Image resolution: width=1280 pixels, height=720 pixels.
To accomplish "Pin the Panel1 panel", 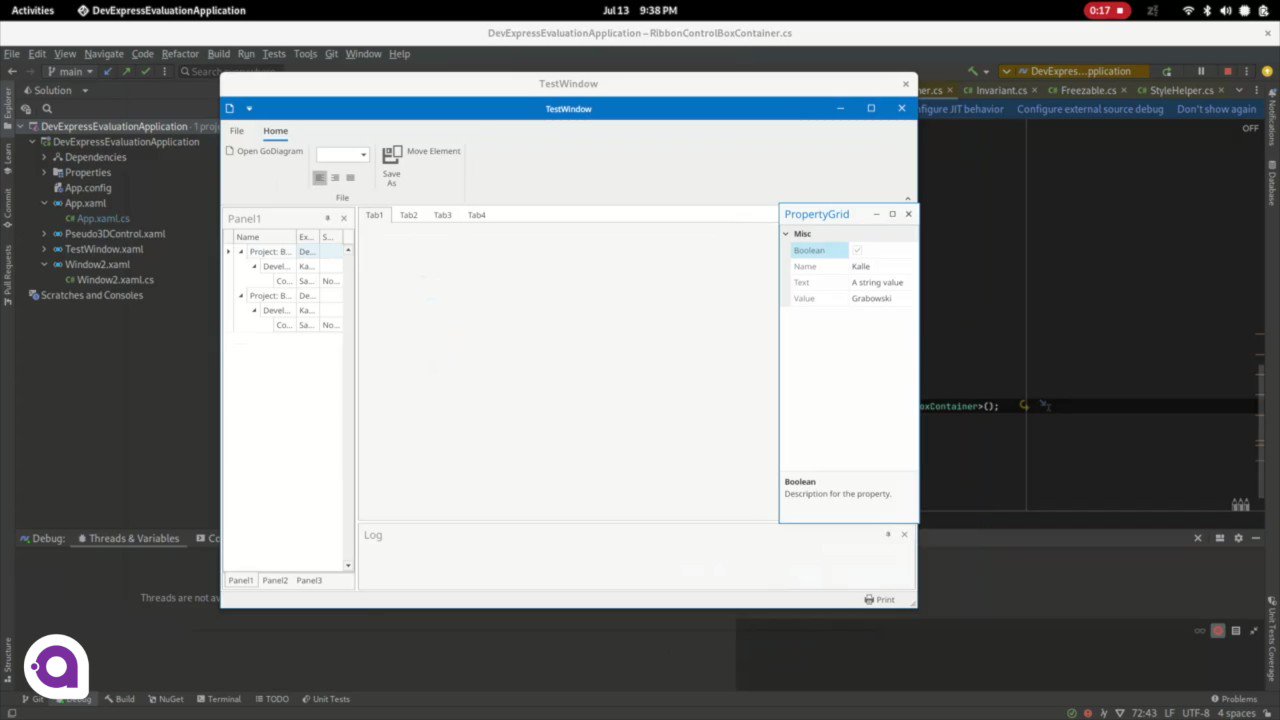I will tap(327, 217).
